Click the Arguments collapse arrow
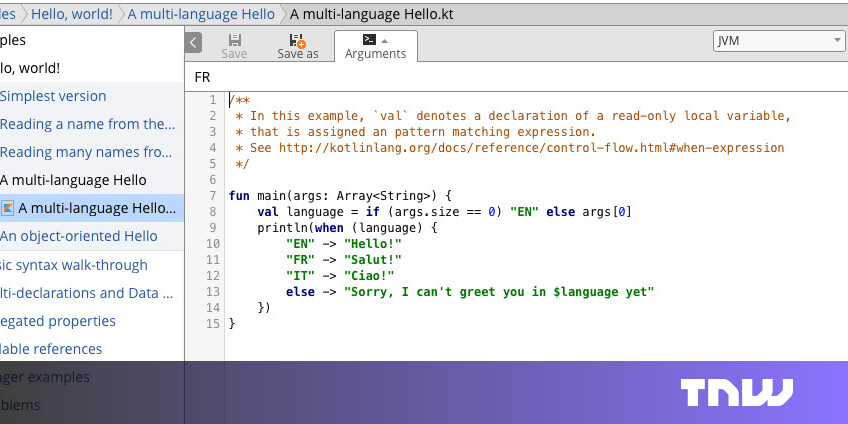This screenshot has width=848, height=424. [385, 39]
